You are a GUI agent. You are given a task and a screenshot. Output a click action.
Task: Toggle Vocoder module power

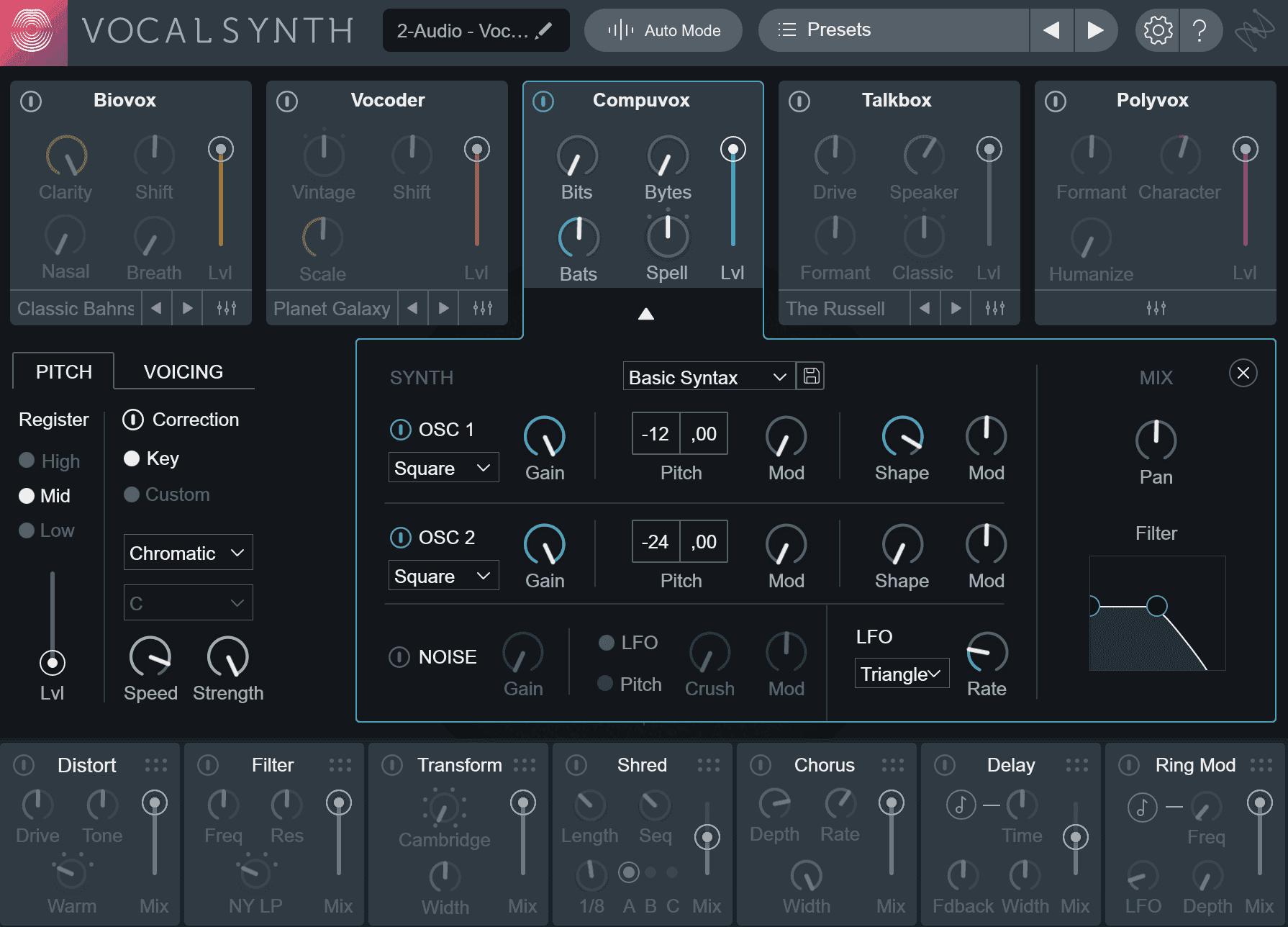[287, 101]
